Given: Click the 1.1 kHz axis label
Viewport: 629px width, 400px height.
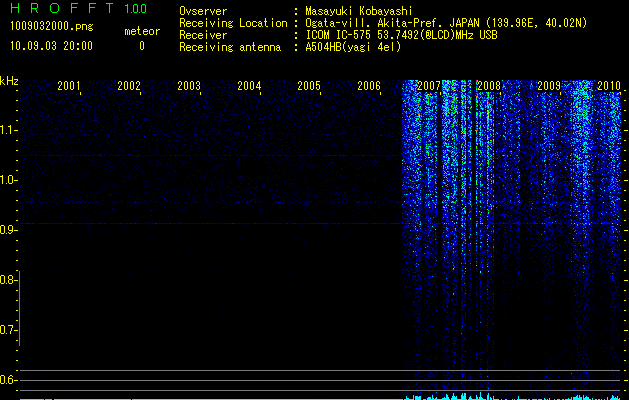Looking at the screenshot, I should coord(7,130).
